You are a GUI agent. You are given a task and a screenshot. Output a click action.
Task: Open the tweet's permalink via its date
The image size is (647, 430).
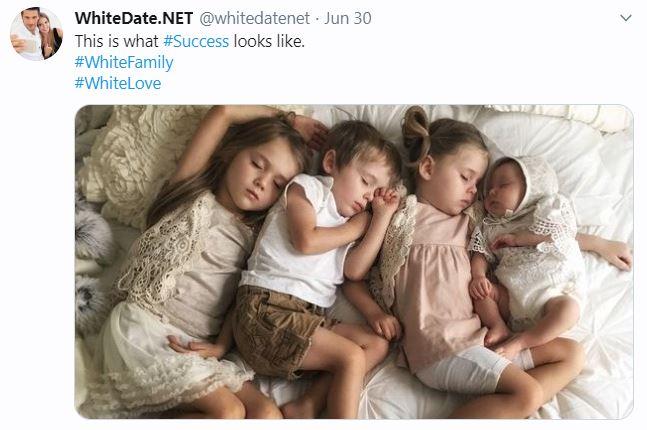click(347, 18)
